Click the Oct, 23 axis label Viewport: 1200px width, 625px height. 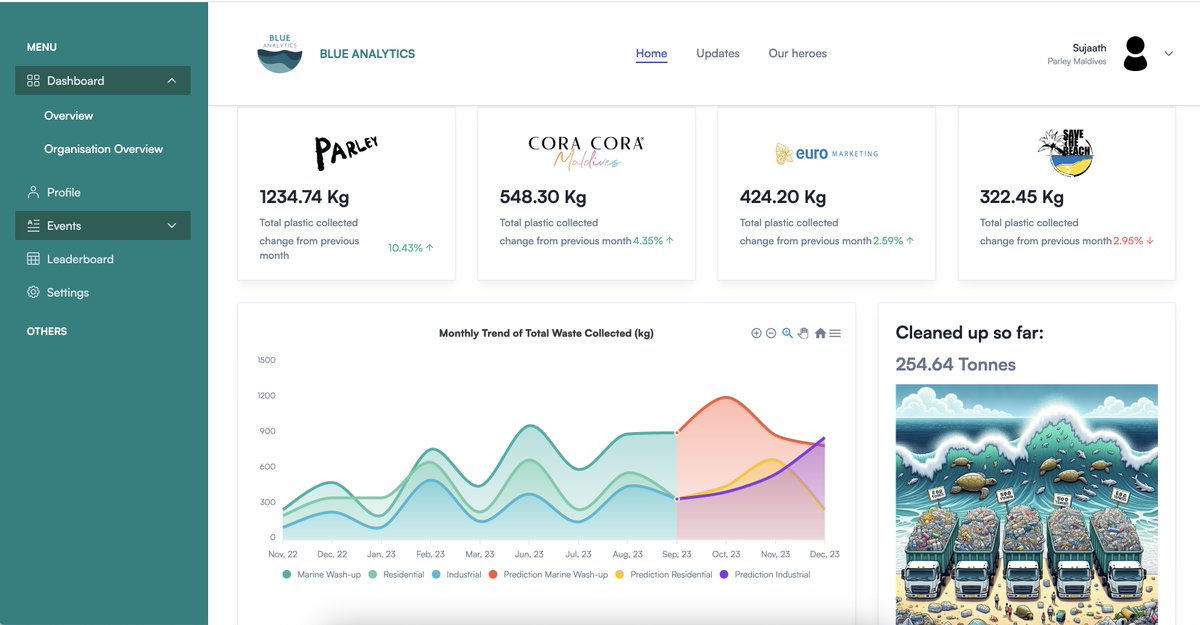(x=726, y=554)
